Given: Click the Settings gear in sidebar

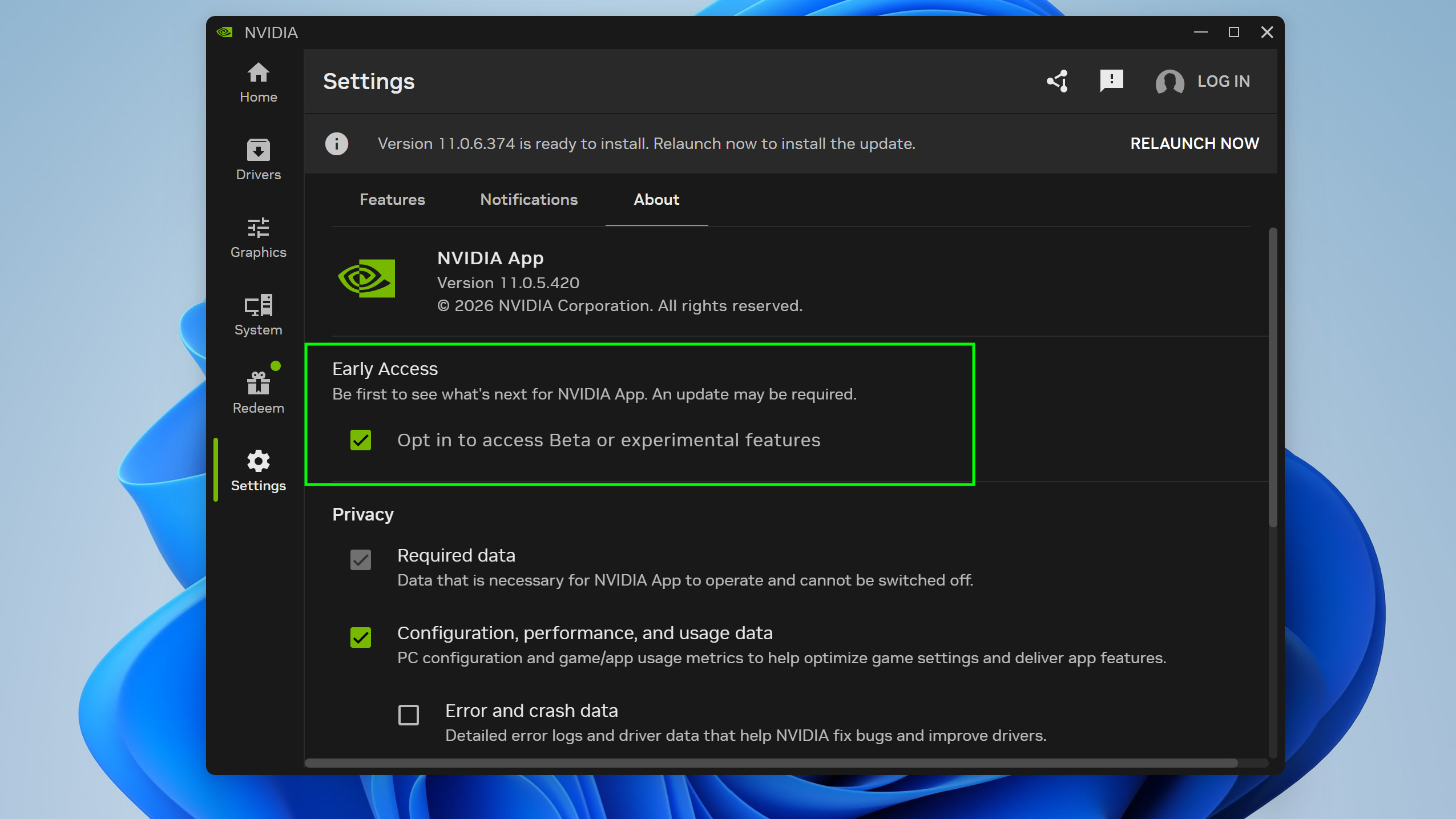Looking at the screenshot, I should tap(258, 468).
